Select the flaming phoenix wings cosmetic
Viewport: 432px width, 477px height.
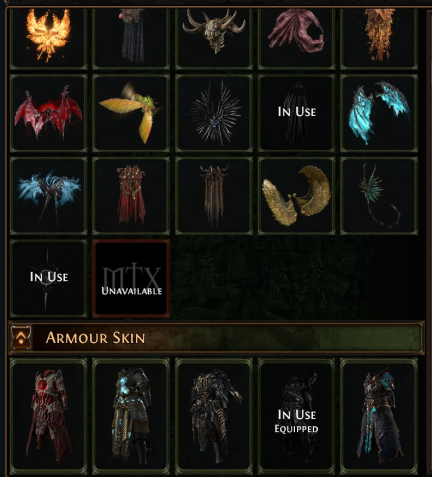(x=49, y=37)
